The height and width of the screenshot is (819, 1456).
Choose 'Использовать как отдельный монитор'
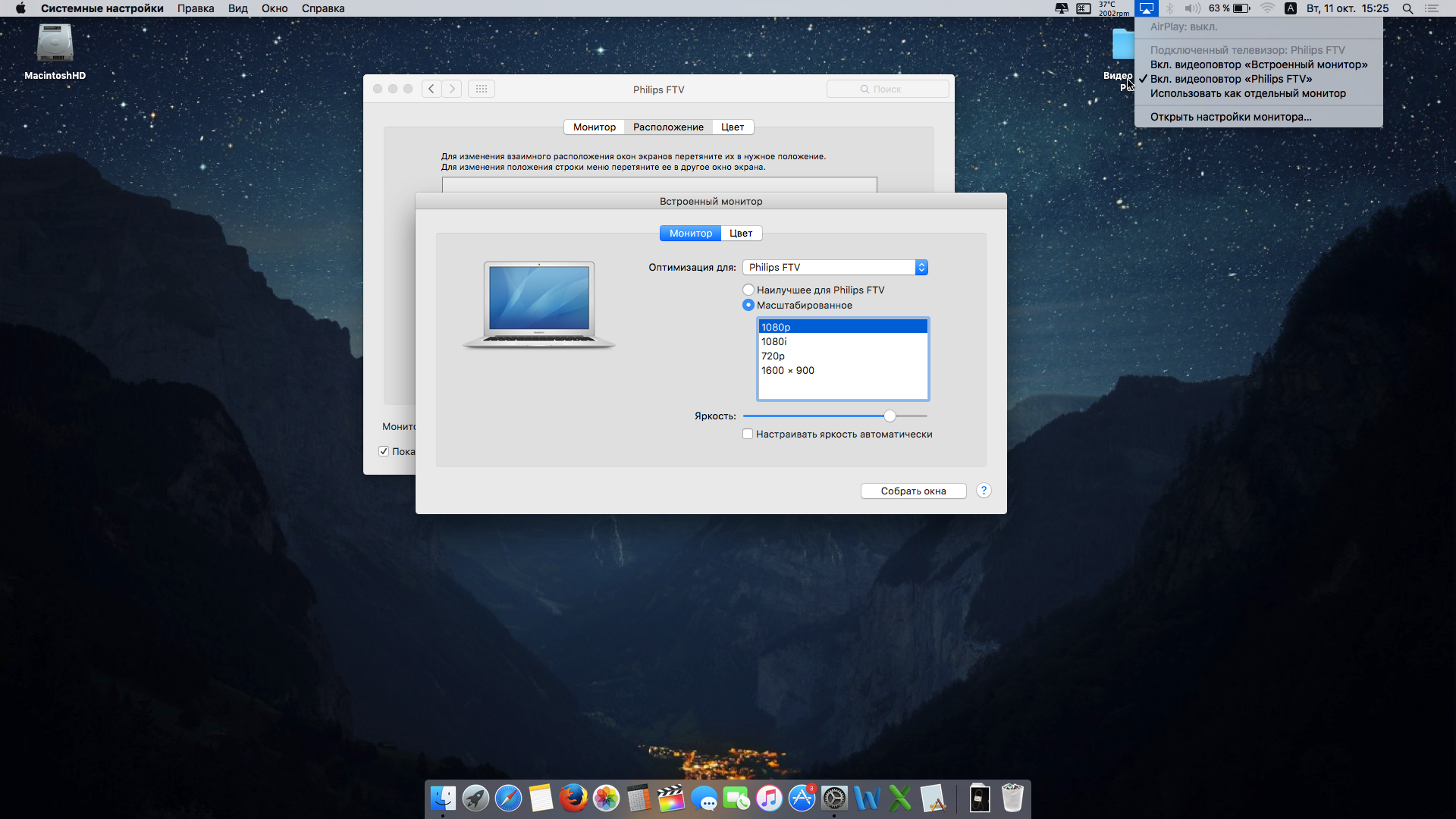click(1259, 93)
